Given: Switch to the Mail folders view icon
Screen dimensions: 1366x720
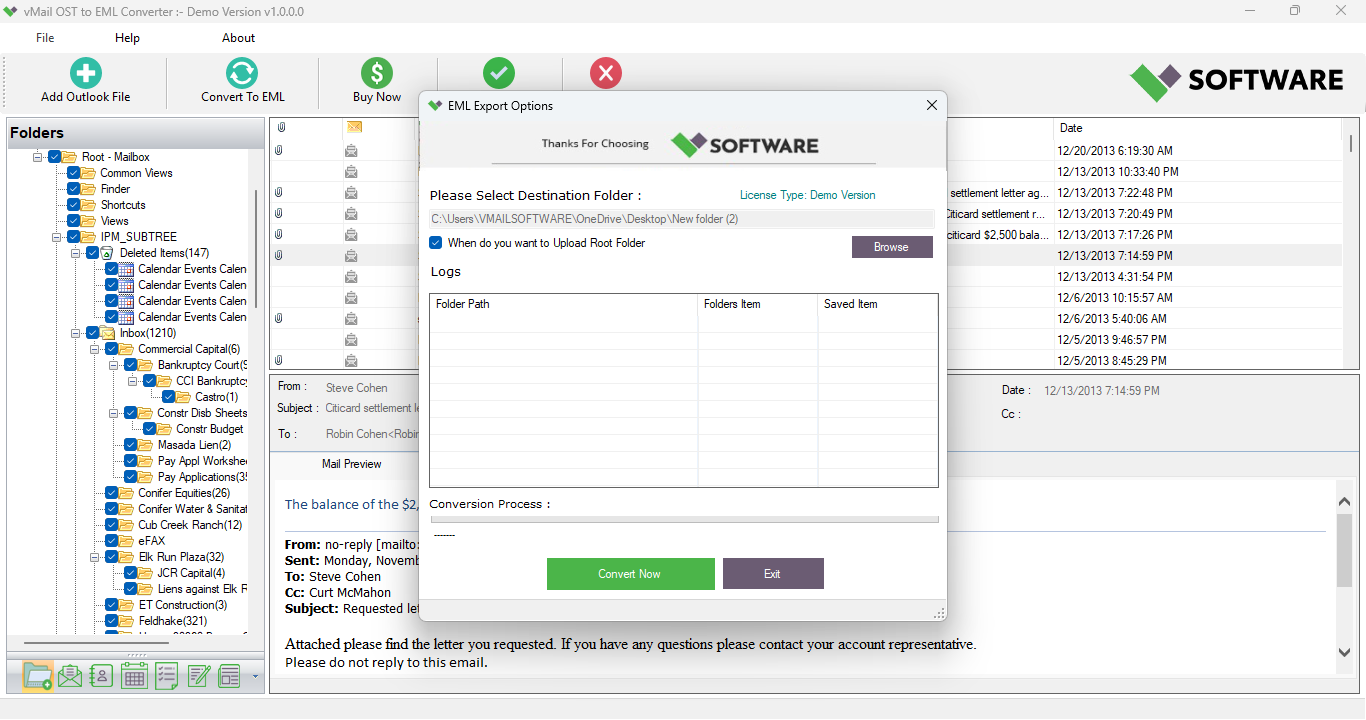Looking at the screenshot, I should pos(70,675).
